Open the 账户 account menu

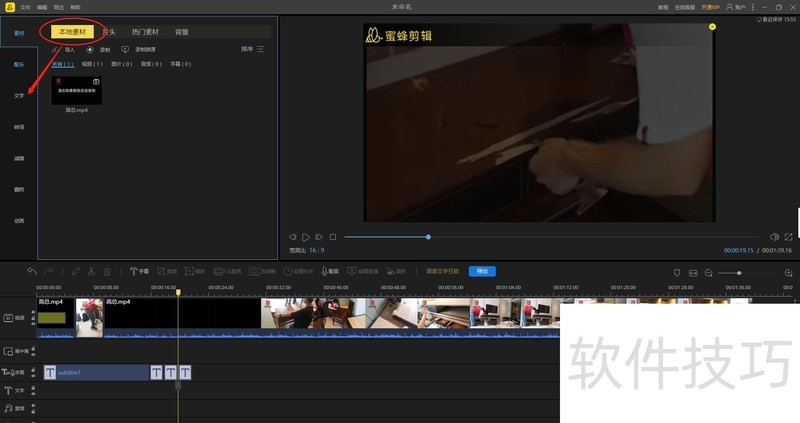coord(736,7)
